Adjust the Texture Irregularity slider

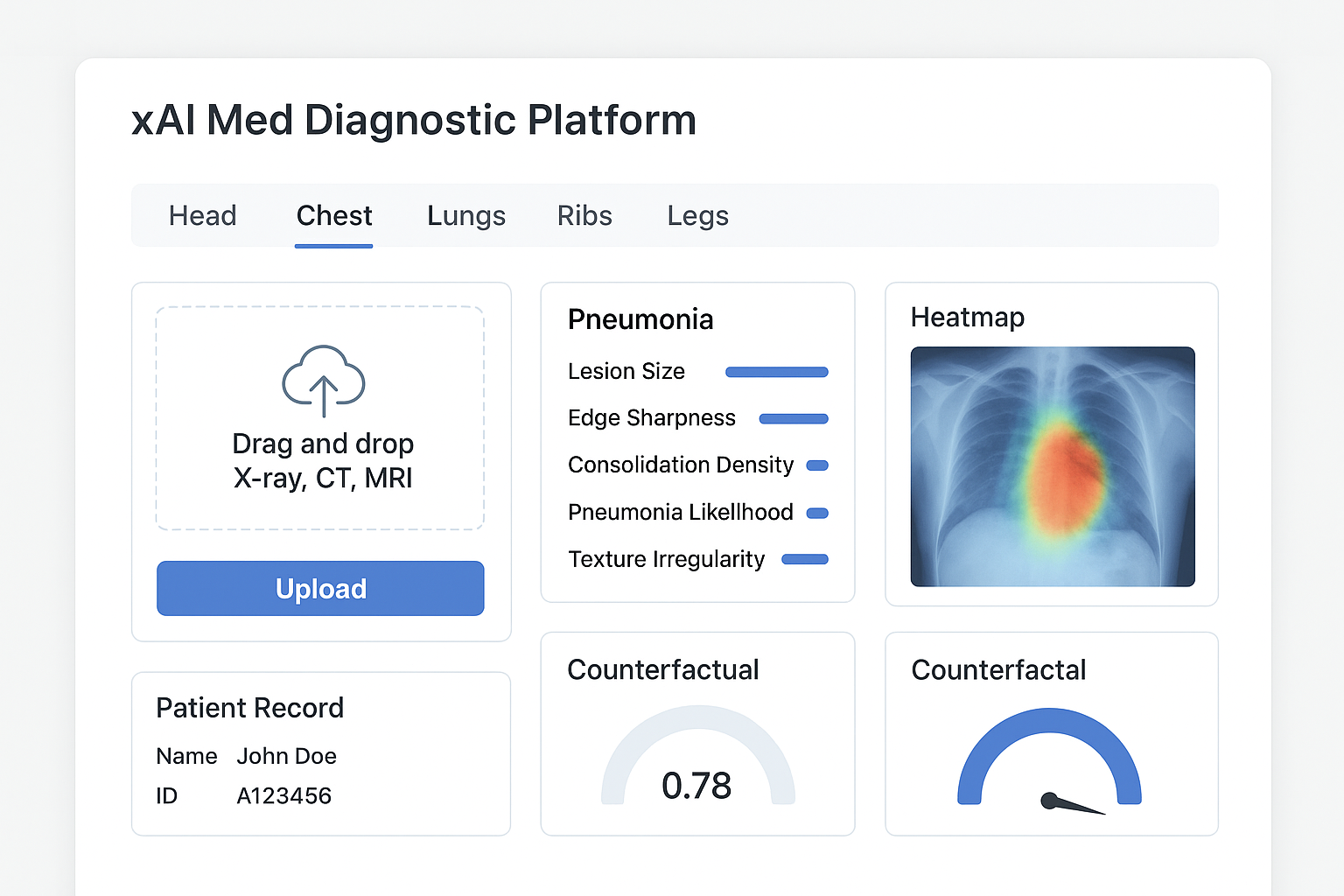[805, 559]
